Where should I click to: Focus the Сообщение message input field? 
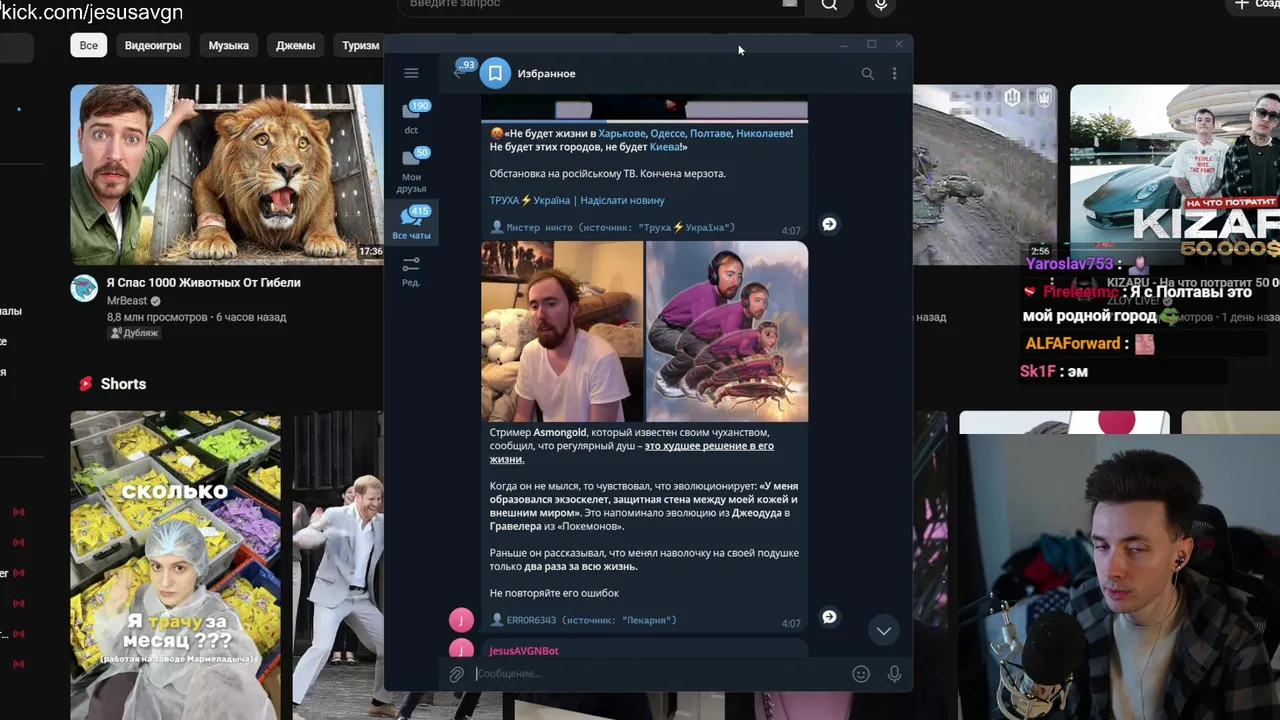tap(660, 674)
